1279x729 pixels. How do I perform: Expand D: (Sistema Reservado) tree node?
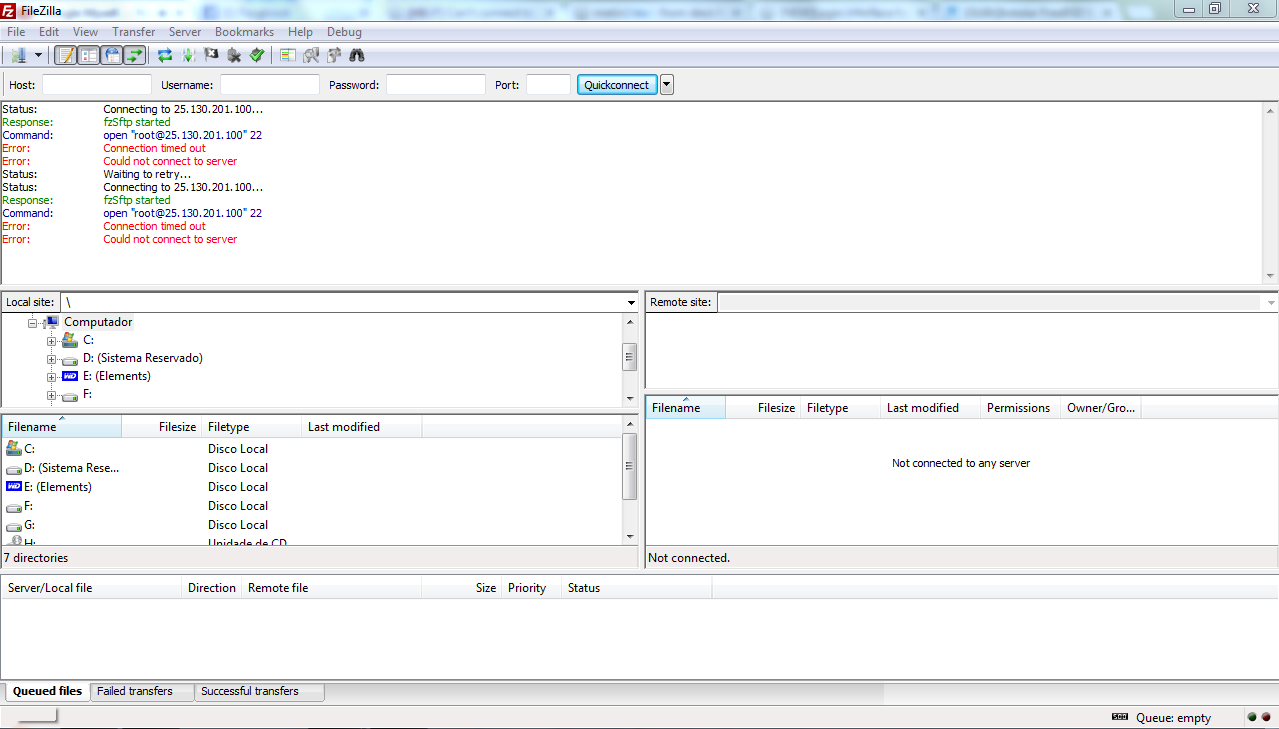click(x=51, y=359)
